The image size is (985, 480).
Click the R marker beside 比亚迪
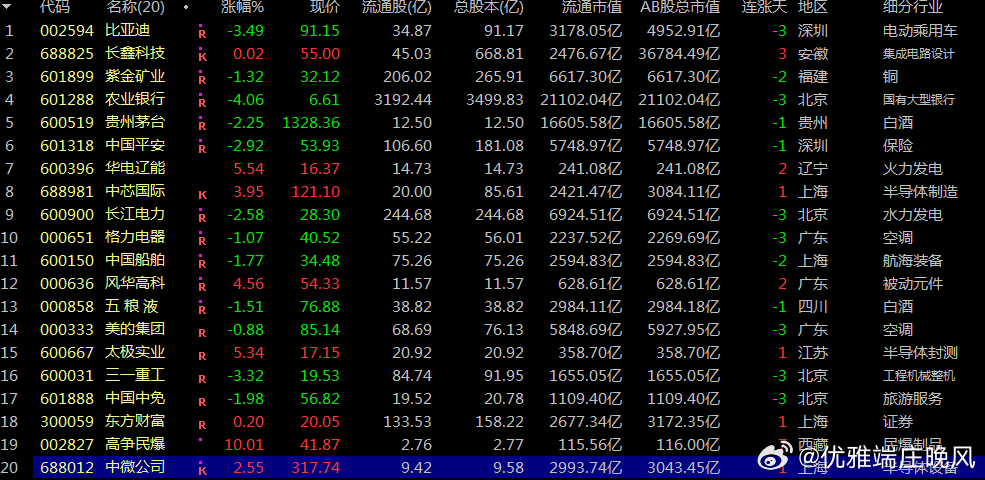202,34
